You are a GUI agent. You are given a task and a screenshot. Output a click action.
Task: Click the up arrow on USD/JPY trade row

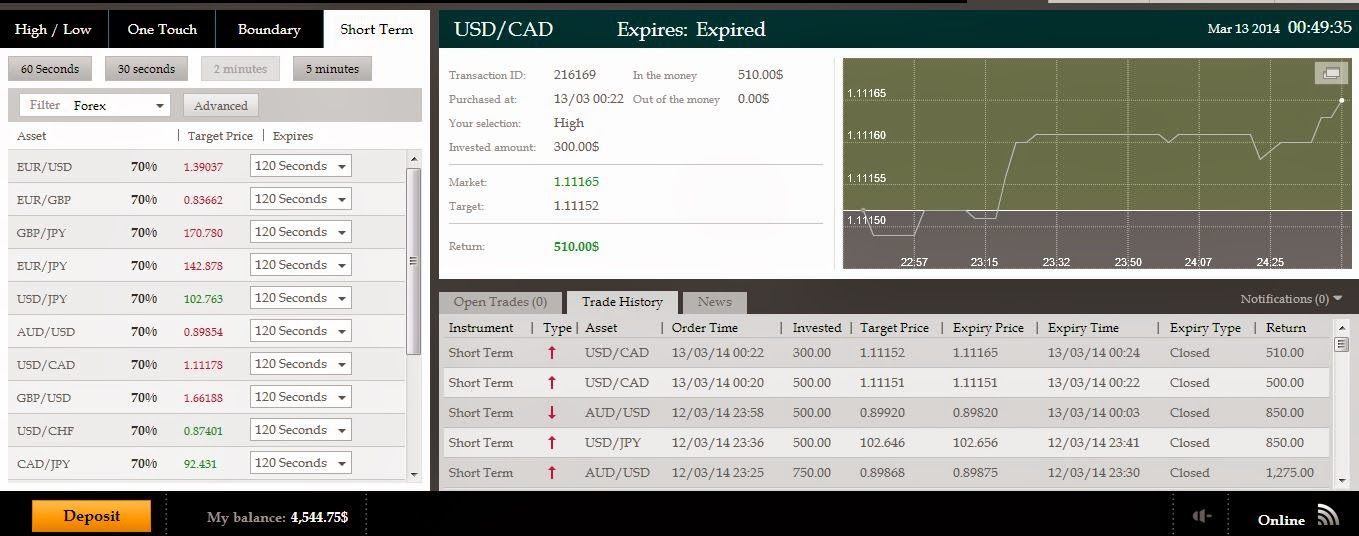point(551,443)
